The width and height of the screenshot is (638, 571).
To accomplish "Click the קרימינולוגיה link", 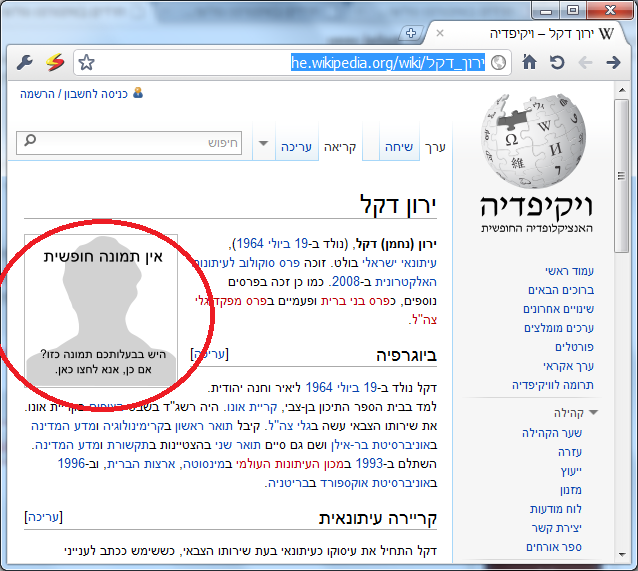I will click(x=133, y=426).
